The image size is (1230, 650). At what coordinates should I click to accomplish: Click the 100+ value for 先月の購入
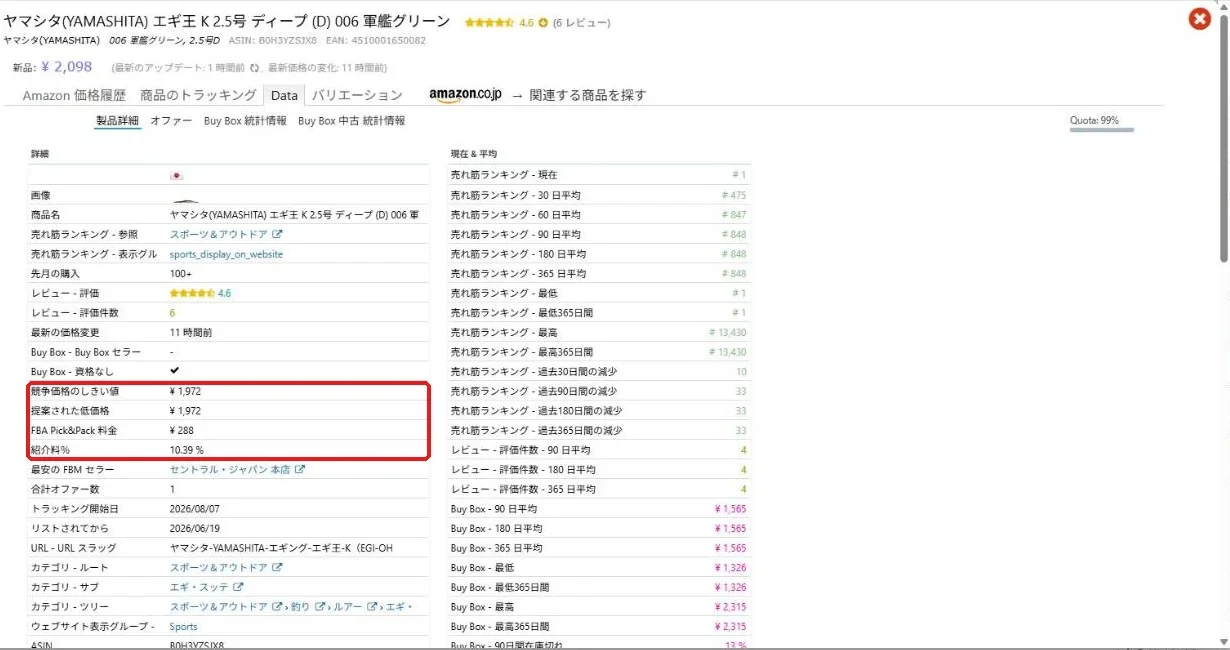[181, 273]
